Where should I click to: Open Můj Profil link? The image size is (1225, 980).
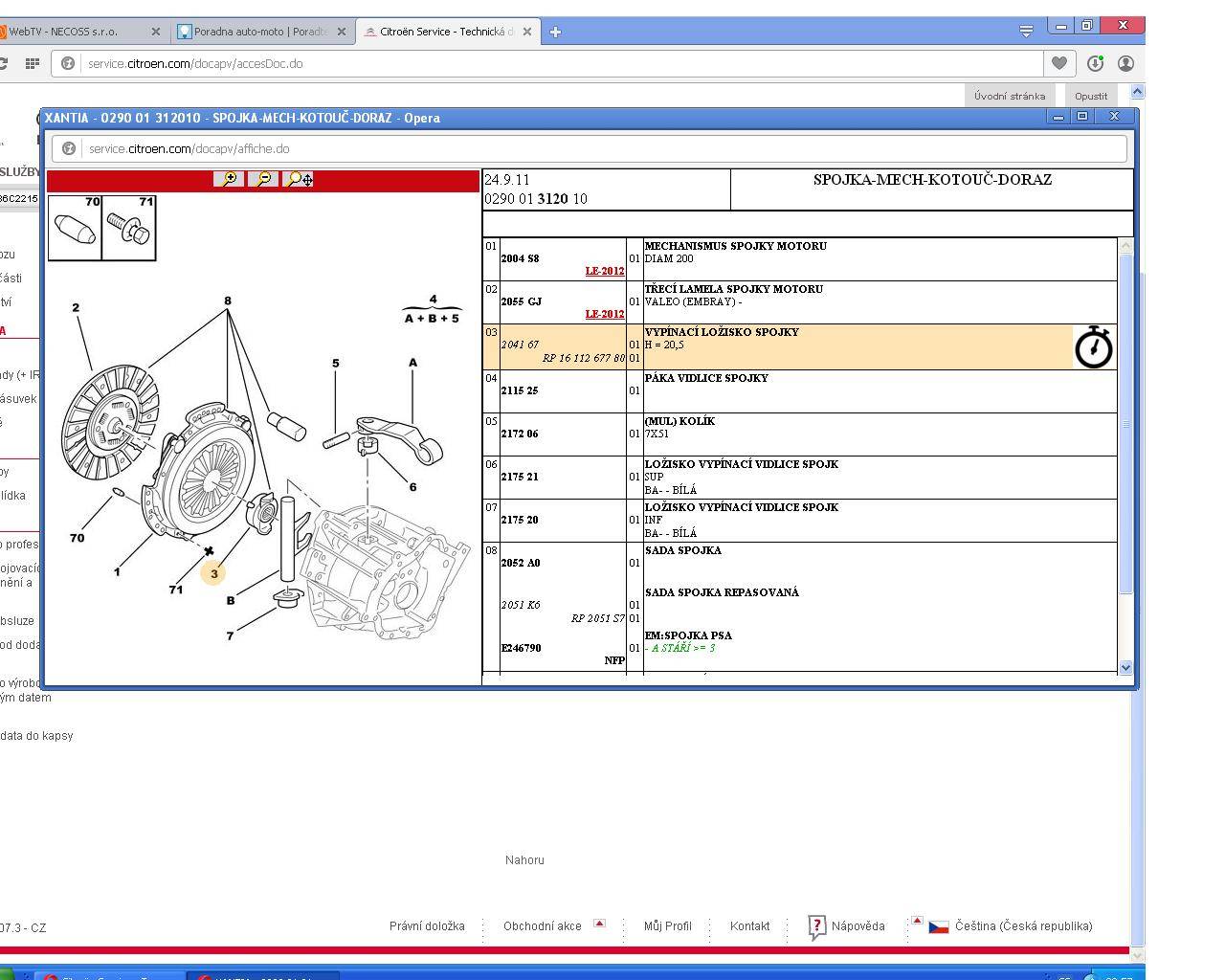pos(667,926)
